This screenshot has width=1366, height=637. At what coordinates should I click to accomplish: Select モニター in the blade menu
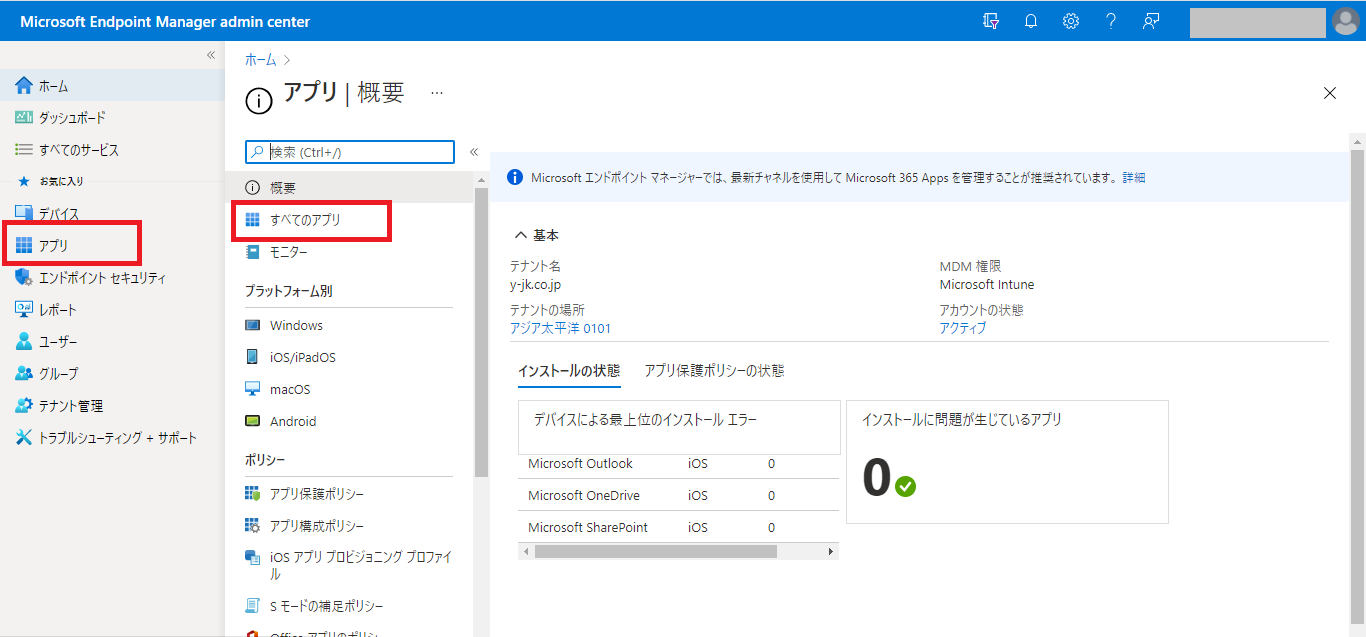pos(349,253)
